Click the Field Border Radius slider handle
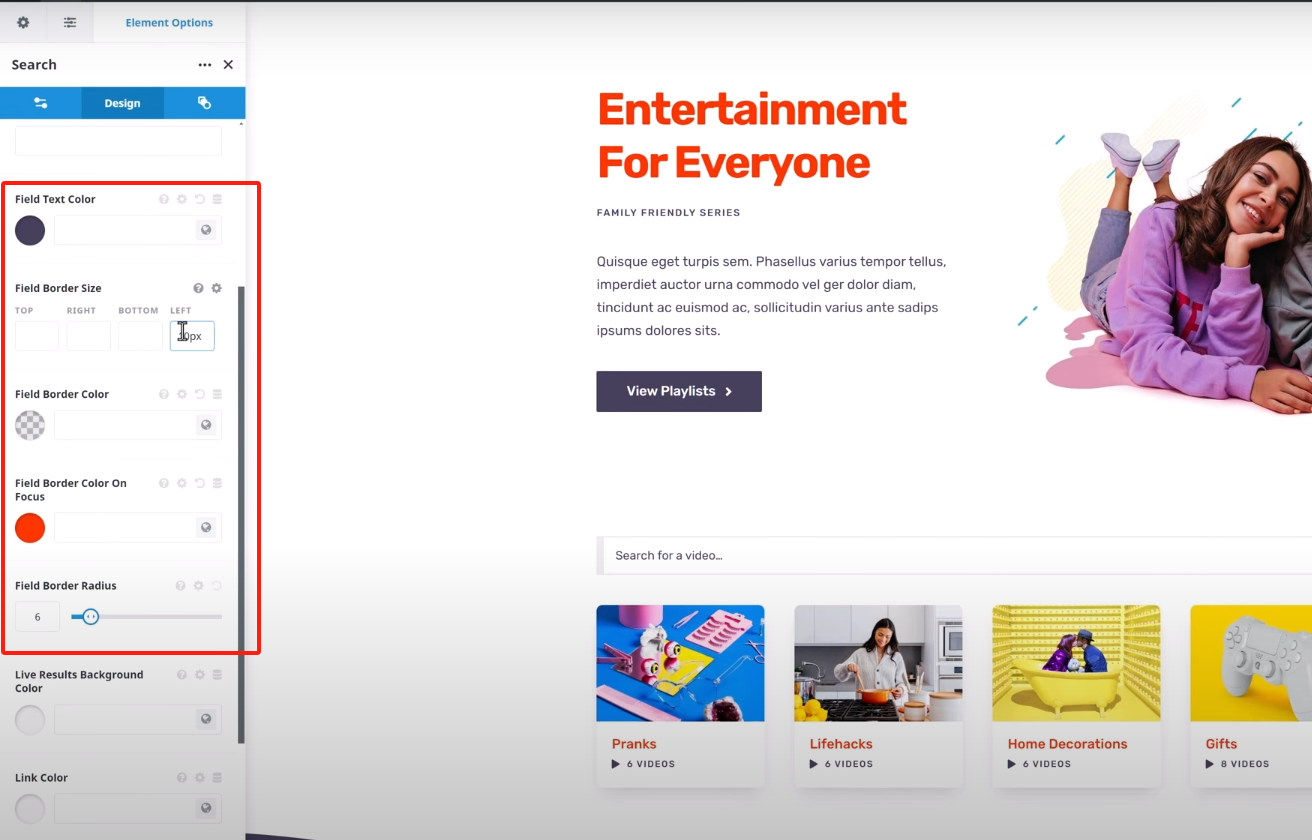The image size is (1312, 840). (90, 617)
